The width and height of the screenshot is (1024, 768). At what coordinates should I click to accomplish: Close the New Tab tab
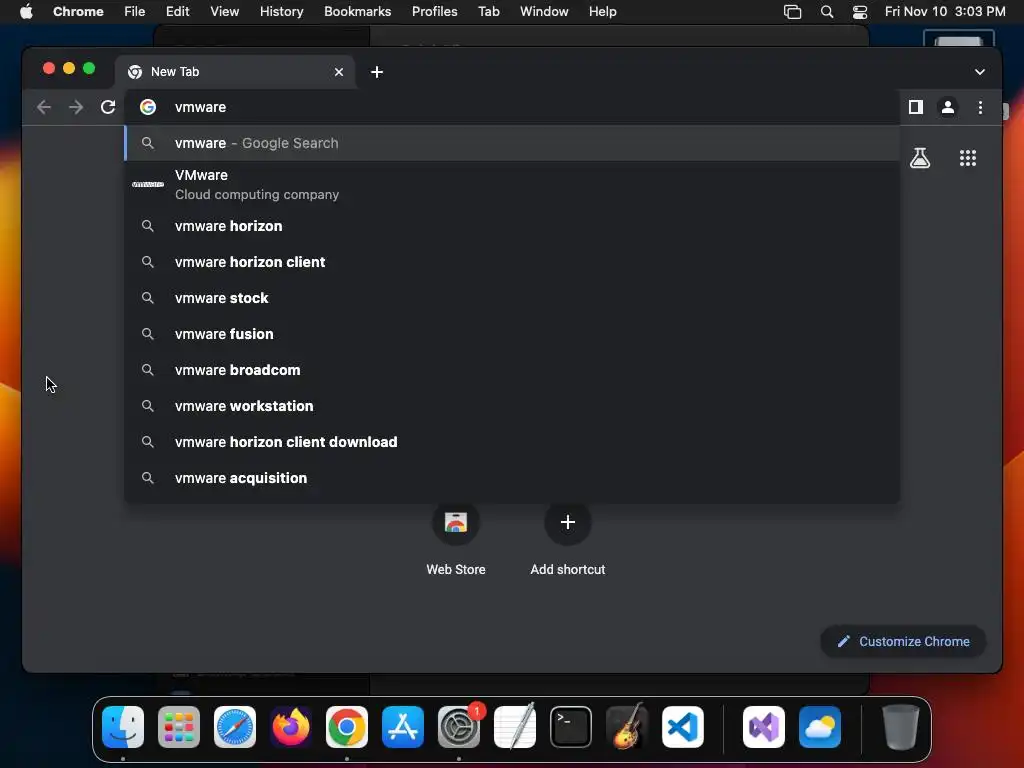tap(338, 72)
